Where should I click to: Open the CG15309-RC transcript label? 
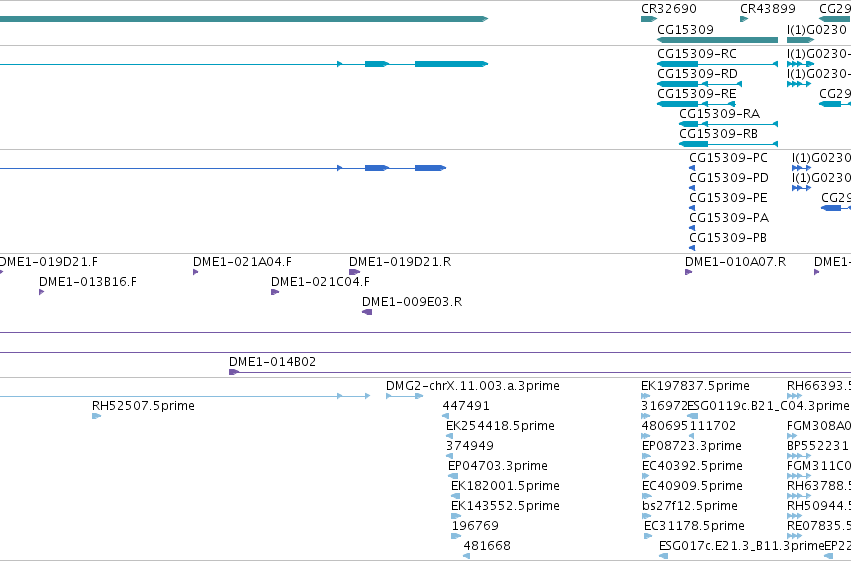click(697, 54)
